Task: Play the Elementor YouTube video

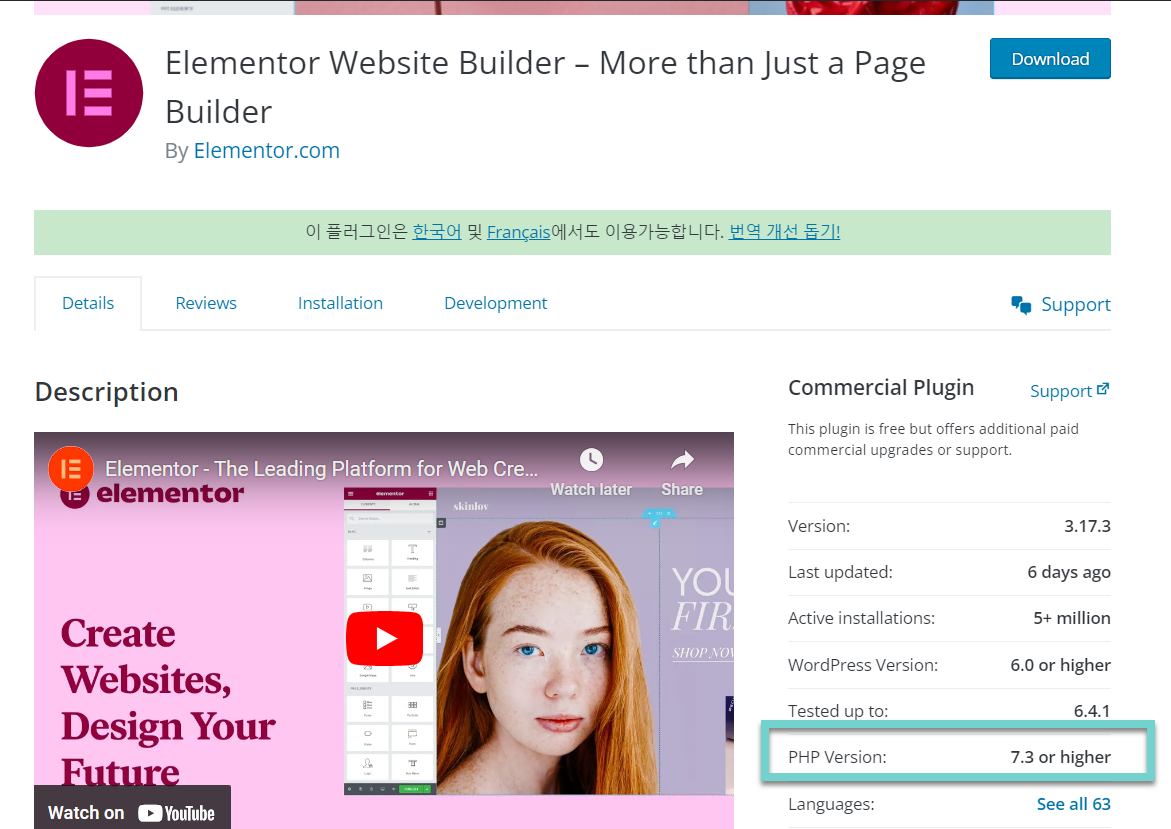Action: (x=385, y=638)
